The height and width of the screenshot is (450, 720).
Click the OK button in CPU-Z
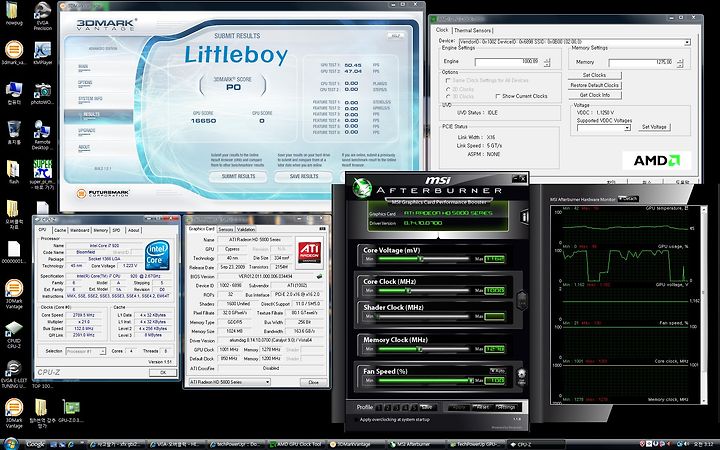163,373
